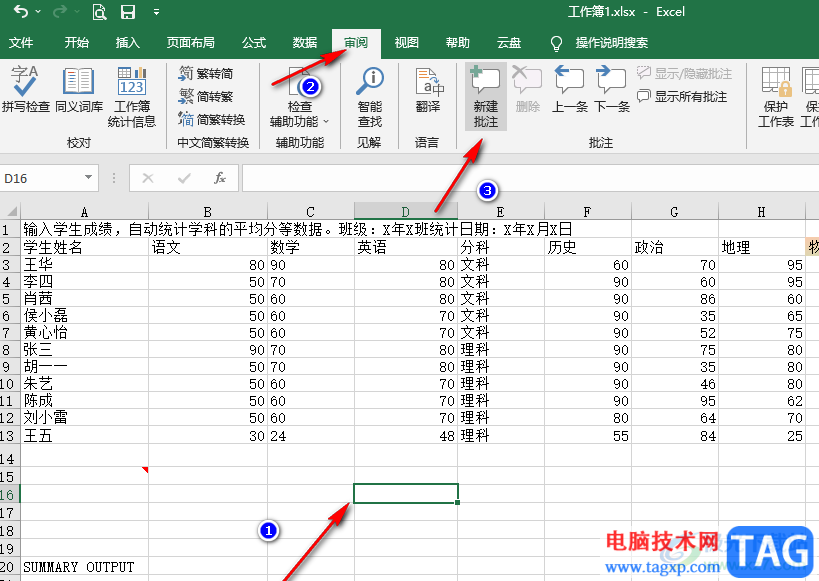Click the 英语 header cell
This screenshot has height=581, width=819.
tap(406, 247)
